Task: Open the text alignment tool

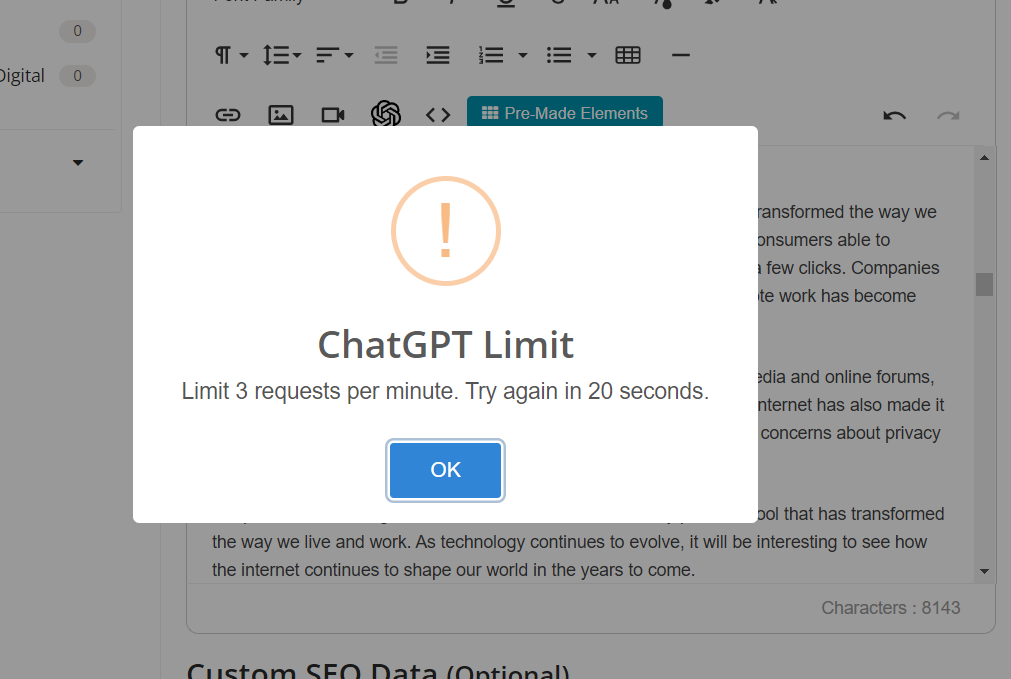Action: click(x=335, y=55)
